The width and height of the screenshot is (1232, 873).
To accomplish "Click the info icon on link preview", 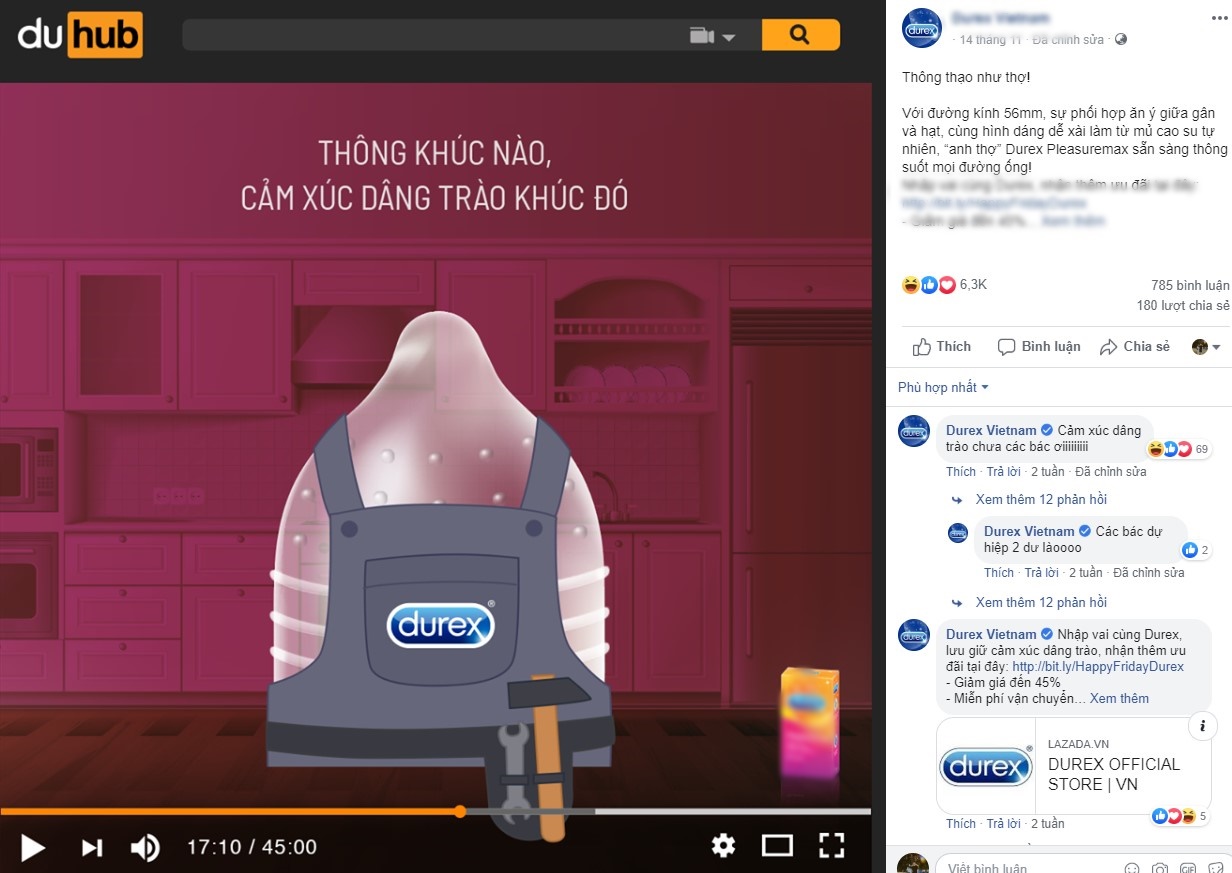I will [x=1201, y=726].
